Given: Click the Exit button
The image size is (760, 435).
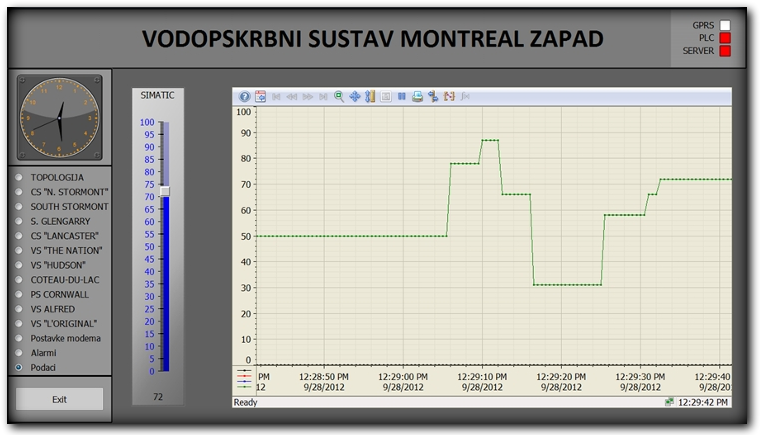Looking at the screenshot, I should tap(60, 399).
